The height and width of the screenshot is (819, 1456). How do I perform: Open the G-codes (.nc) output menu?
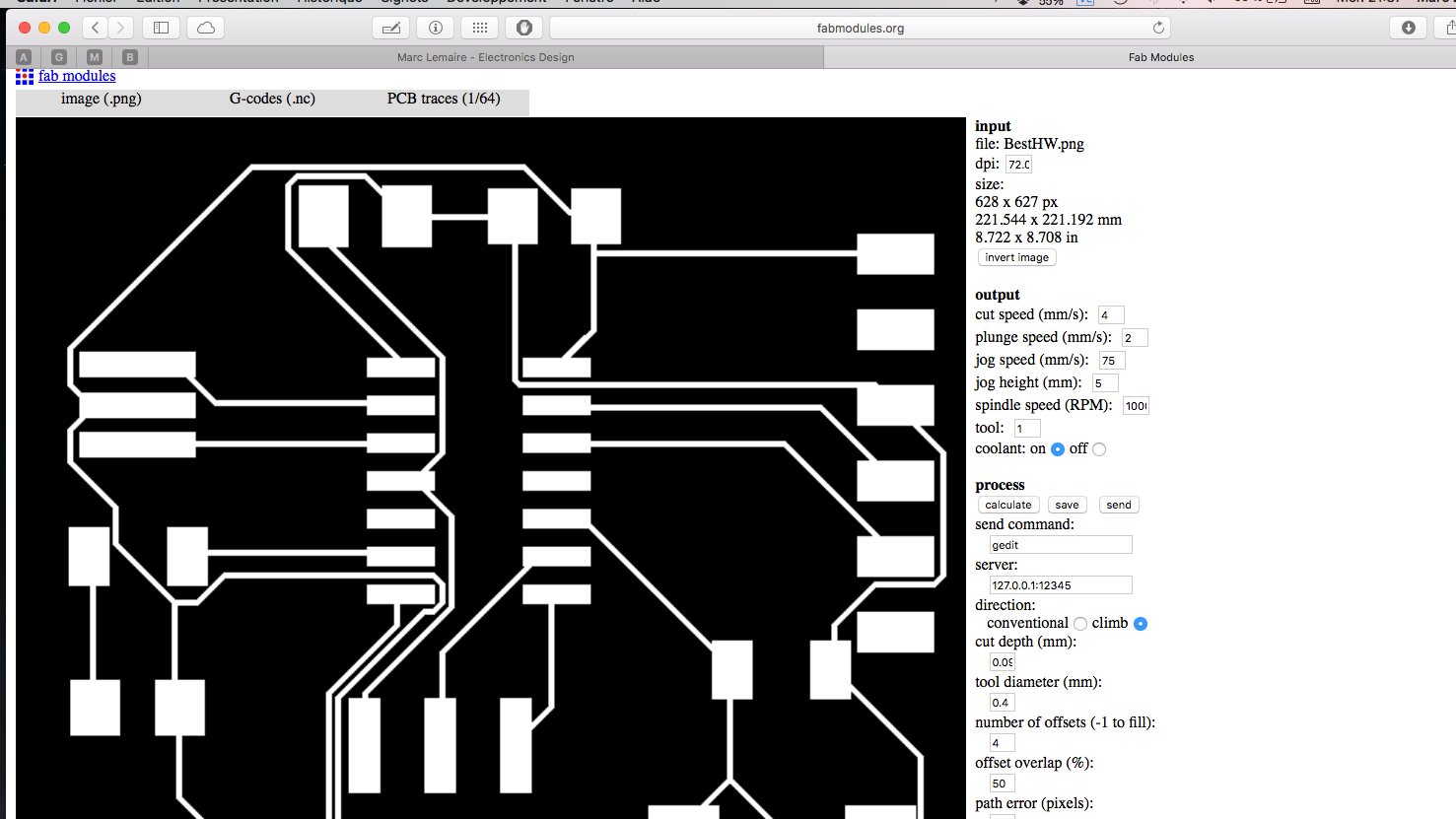(272, 99)
